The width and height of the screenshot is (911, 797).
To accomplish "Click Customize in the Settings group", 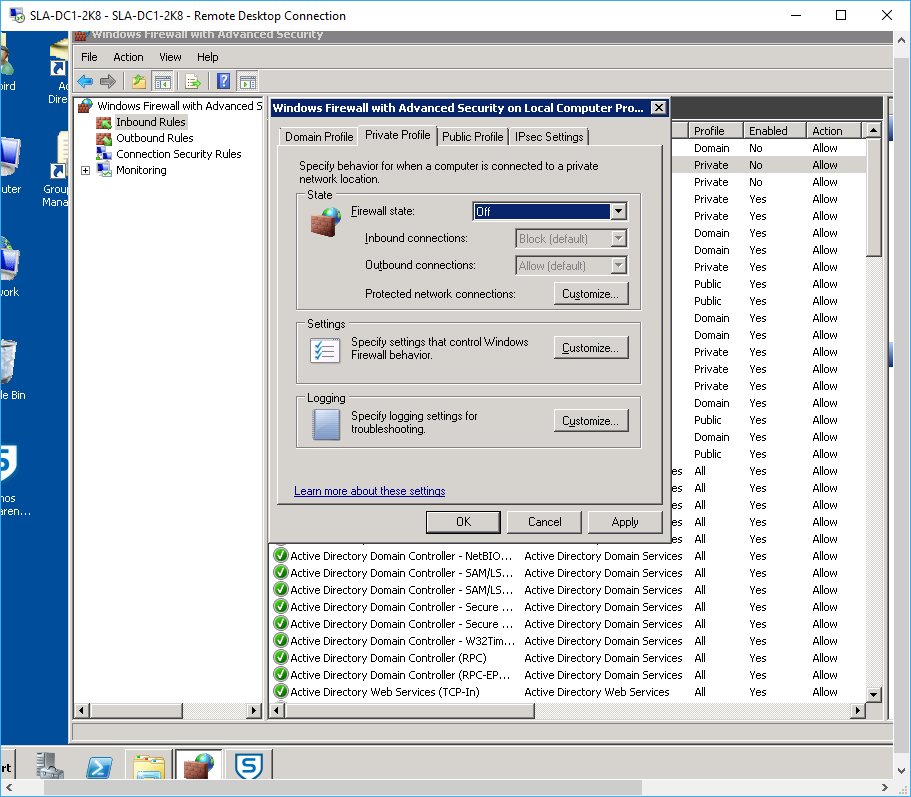I will [591, 348].
